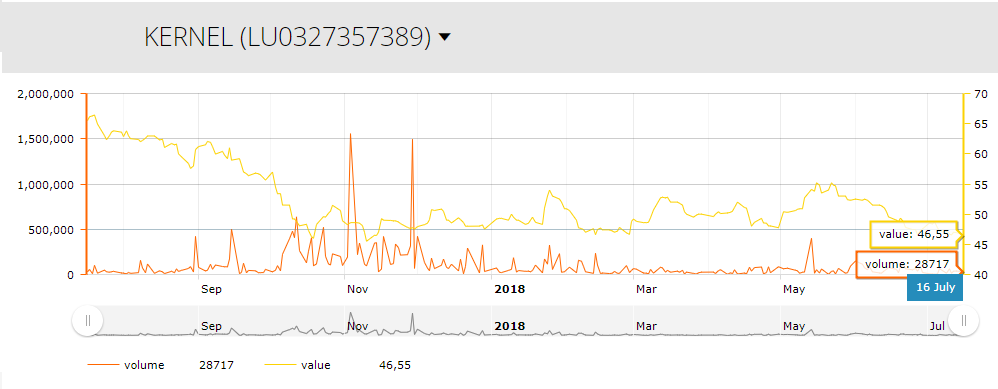Viewport: 998px width, 389px height.
Task: Grab the left range slider handle
Action: click(x=88, y=320)
